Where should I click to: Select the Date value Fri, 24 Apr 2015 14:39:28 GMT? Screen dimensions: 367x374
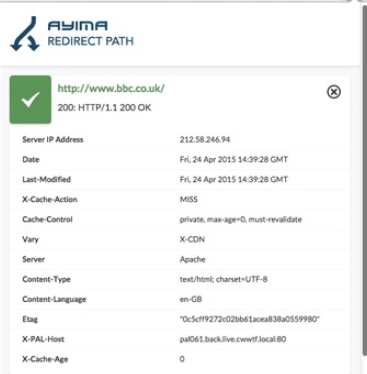pos(234,159)
